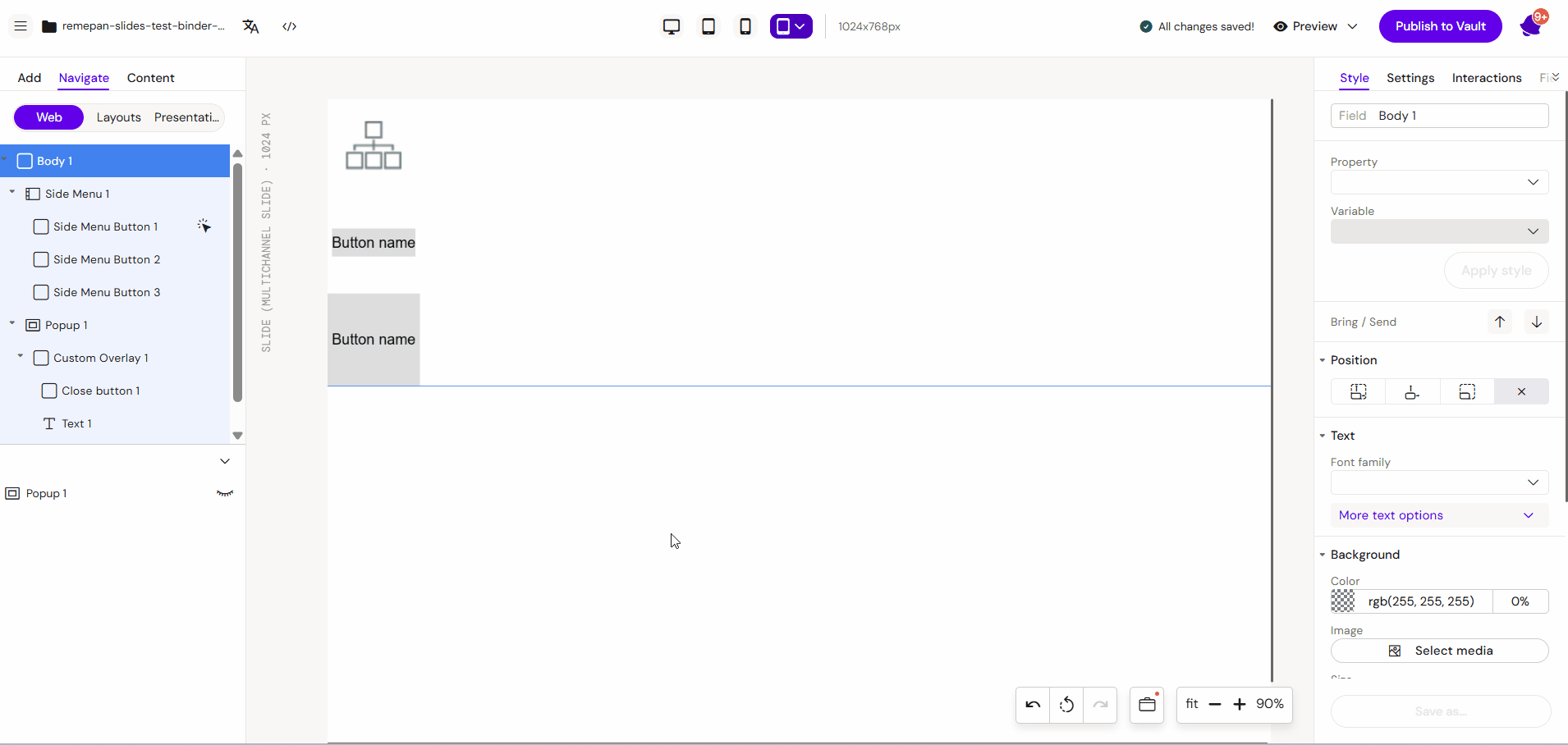
Task: Open the briefcase assets icon
Action: tap(1147, 705)
